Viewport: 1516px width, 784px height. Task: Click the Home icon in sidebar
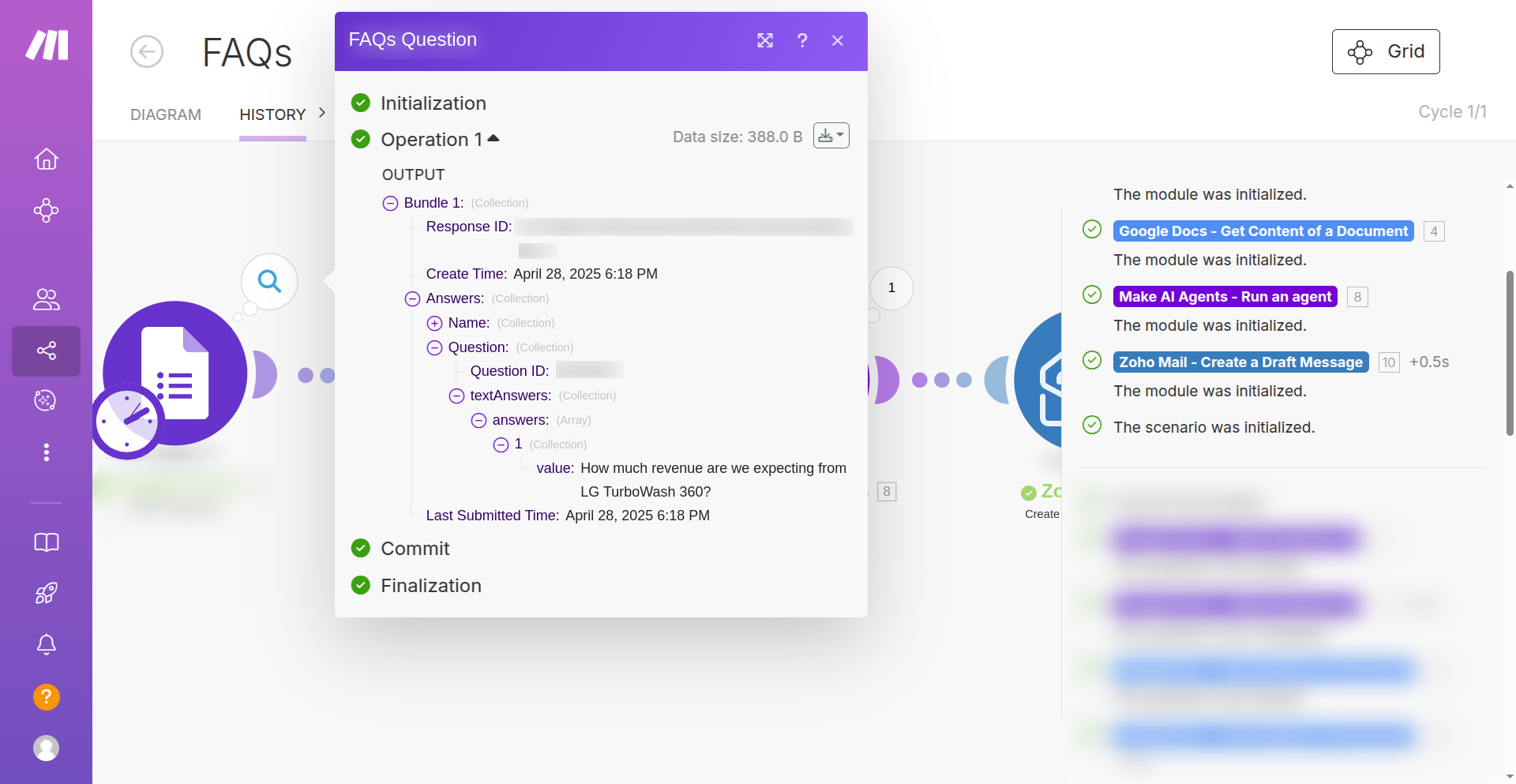(46, 159)
